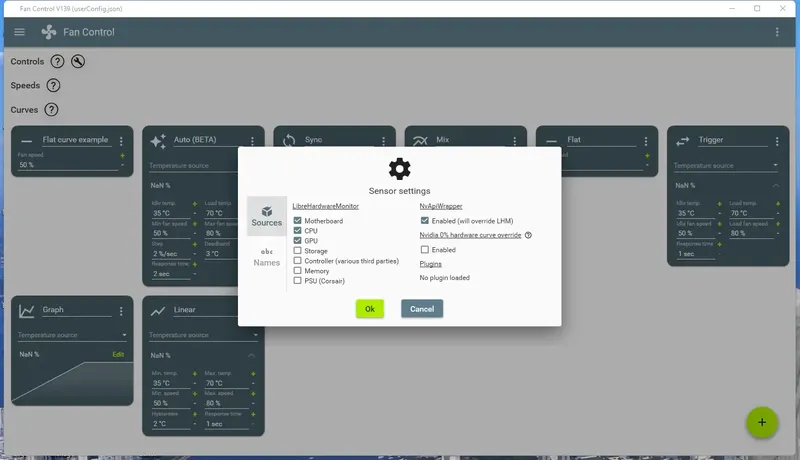Show help for Nvidia 0% hardware curve override
The height and width of the screenshot is (460, 800).
click(x=528, y=235)
